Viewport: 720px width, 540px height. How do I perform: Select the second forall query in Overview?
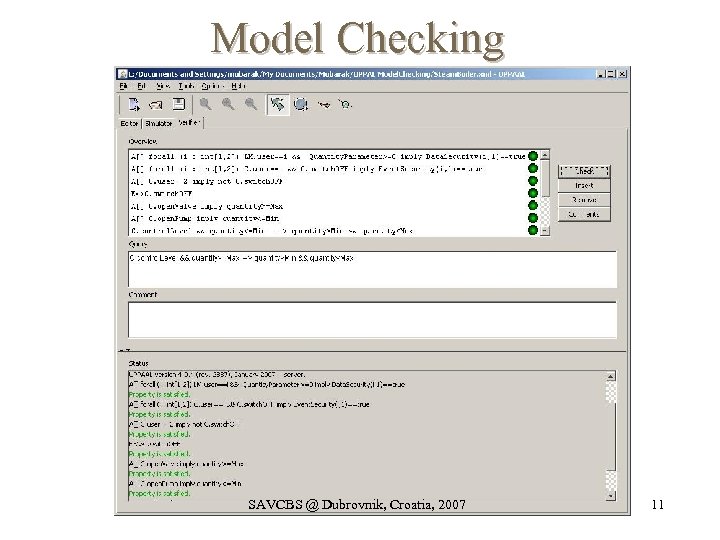327,169
